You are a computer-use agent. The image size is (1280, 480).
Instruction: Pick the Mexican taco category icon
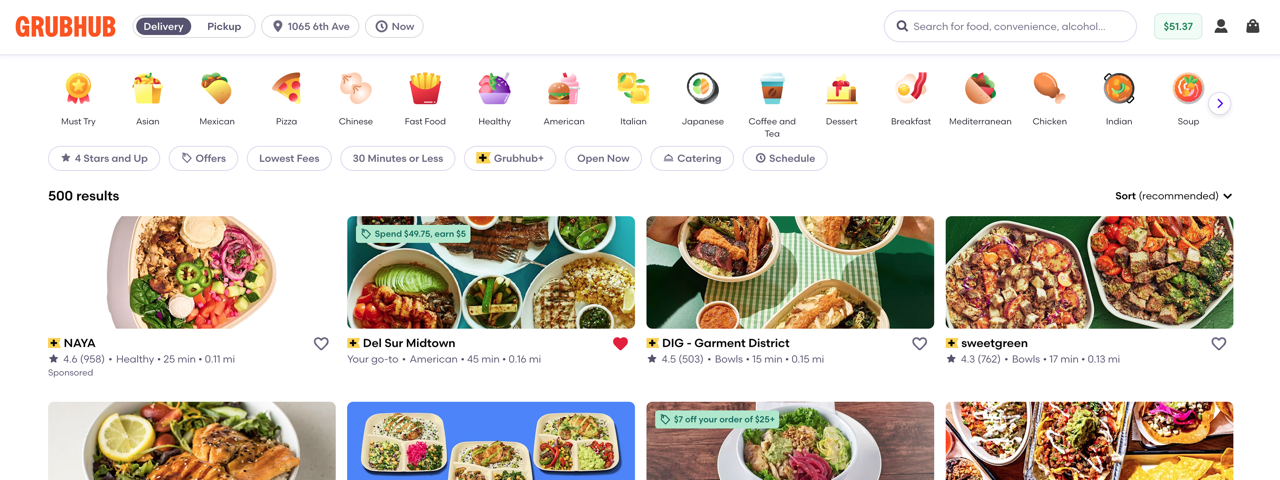coord(217,90)
